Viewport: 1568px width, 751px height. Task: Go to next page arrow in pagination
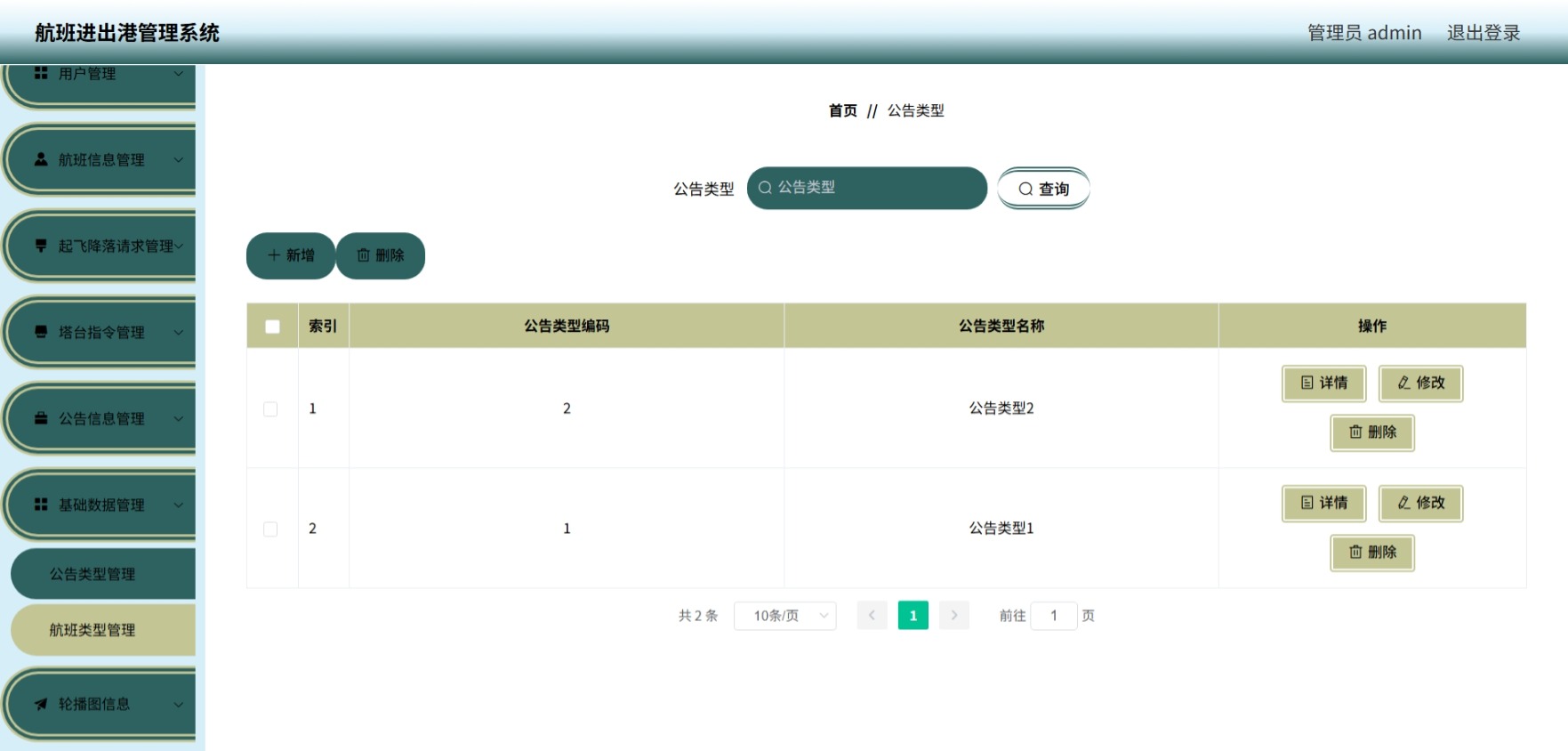click(954, 615)
